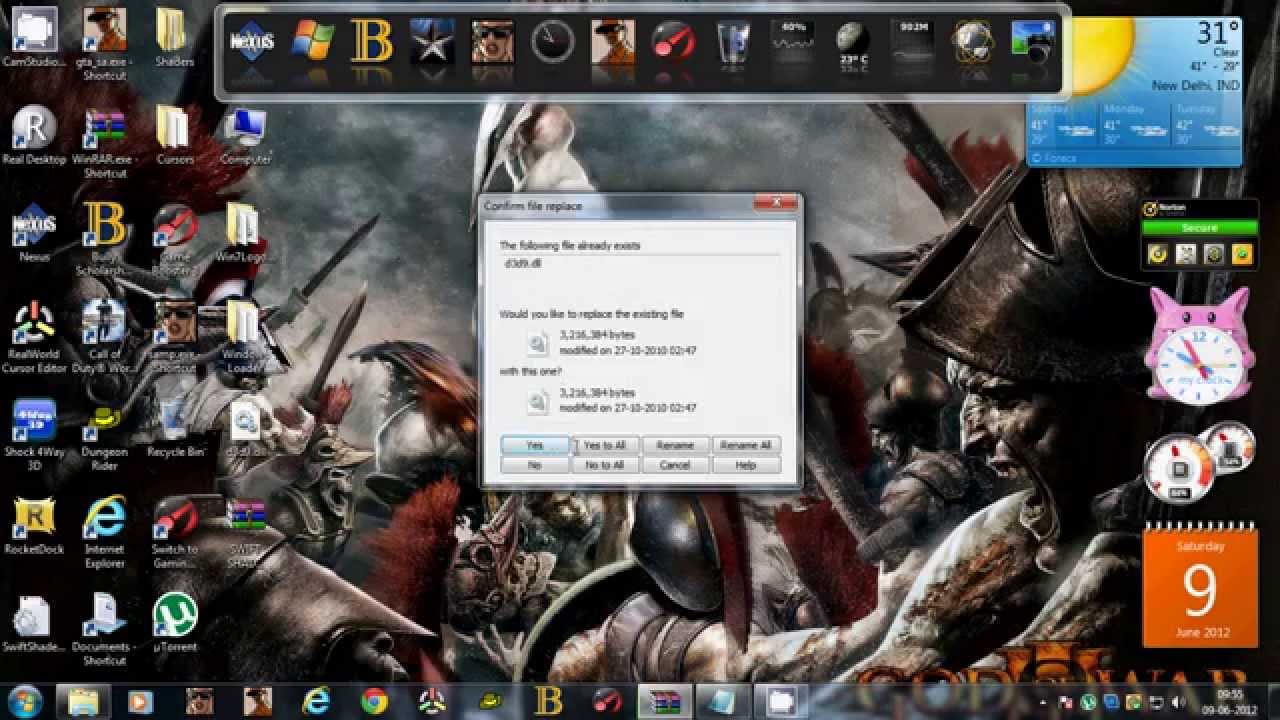Select RealWorld Cursor Editor icon

(x=34, y=338)
